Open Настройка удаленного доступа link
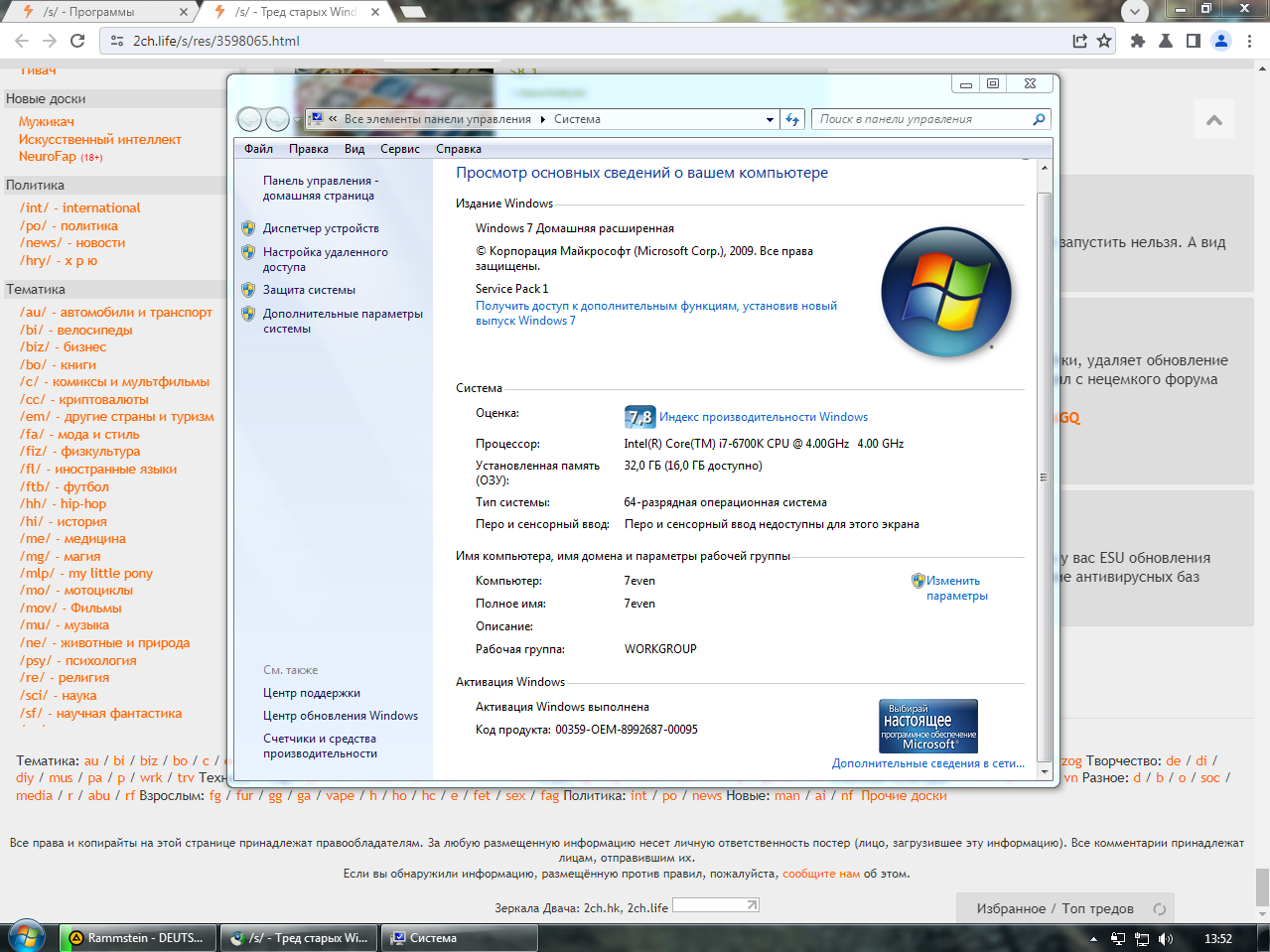Screen dimensions: 1270x952 [x=326, y=259]
